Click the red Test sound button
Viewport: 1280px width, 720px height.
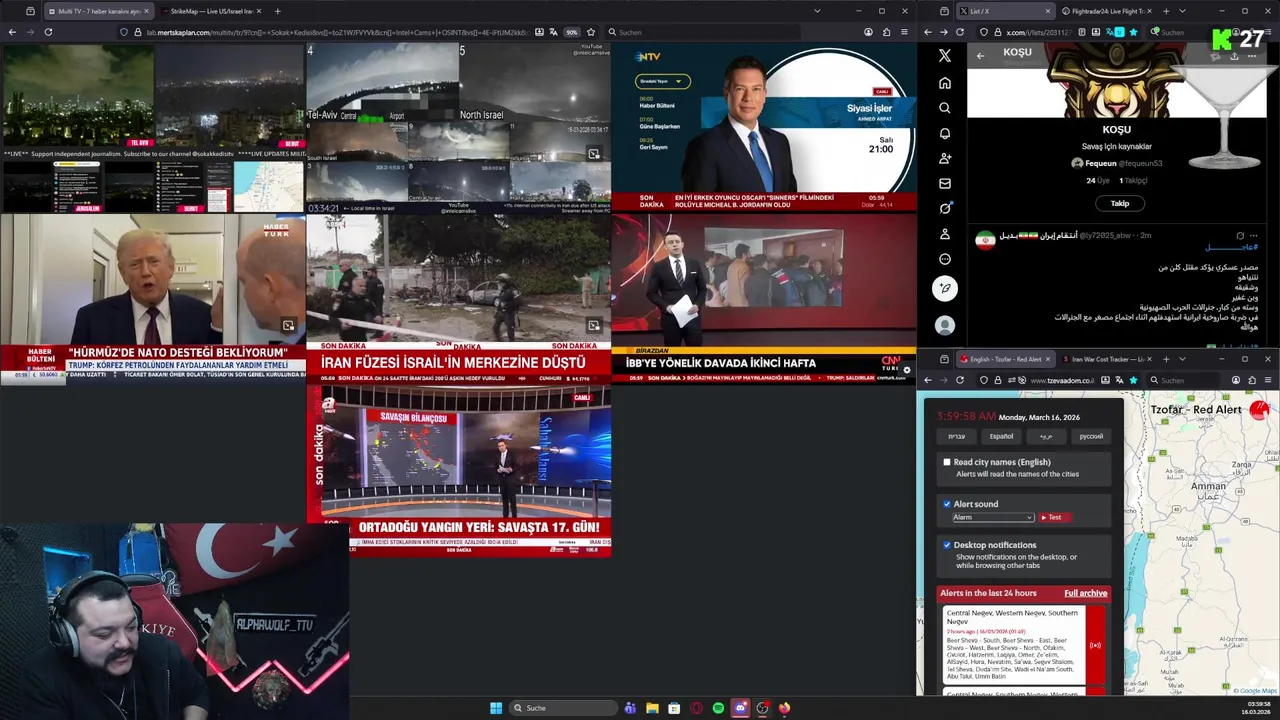[1053, 517]
